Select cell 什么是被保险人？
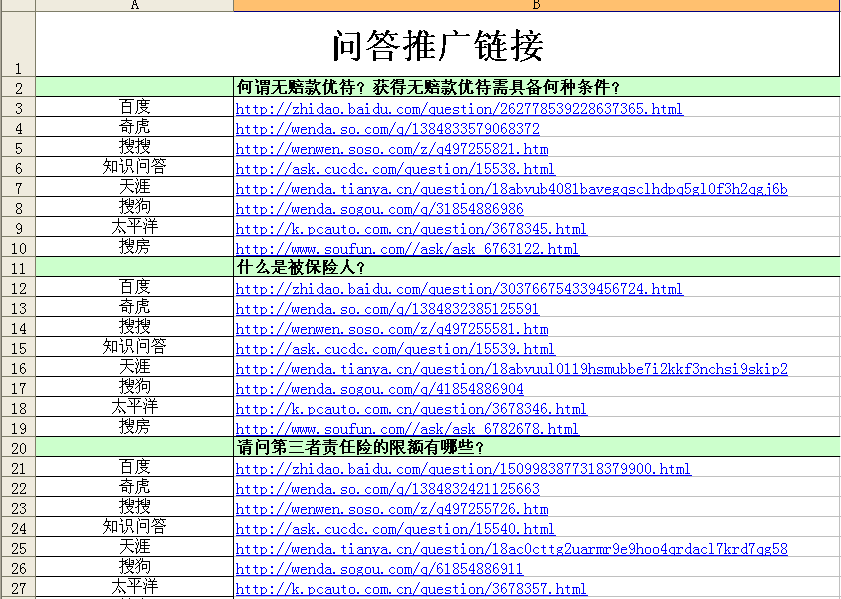The image size is (841, 599). (x=537, y=267)
